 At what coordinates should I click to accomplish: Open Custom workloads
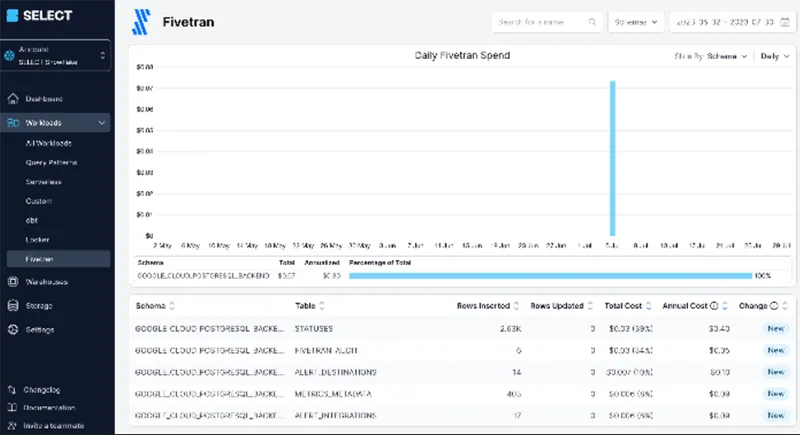tap(39, 201)
